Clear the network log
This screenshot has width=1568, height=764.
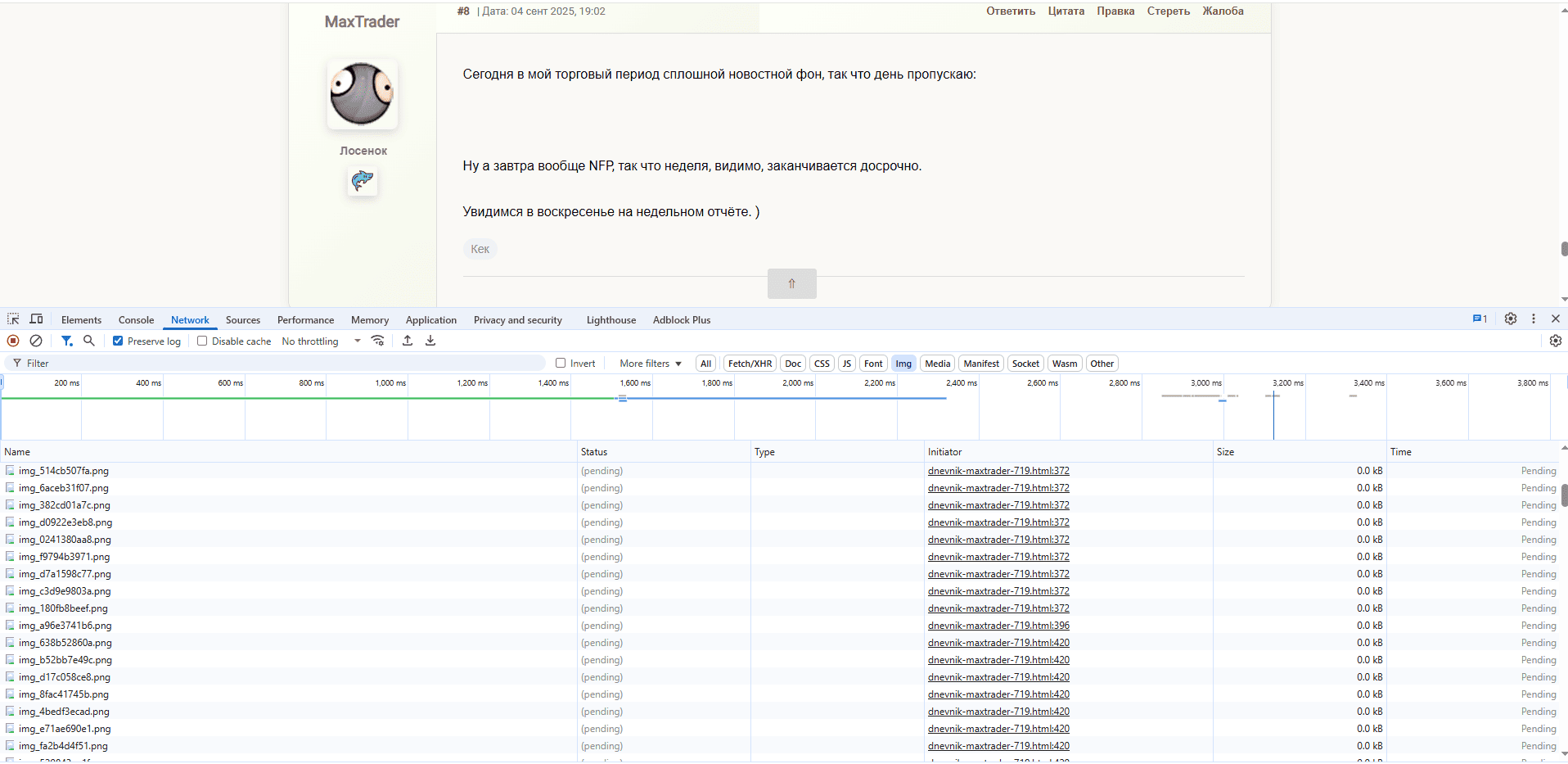point(36,341)
